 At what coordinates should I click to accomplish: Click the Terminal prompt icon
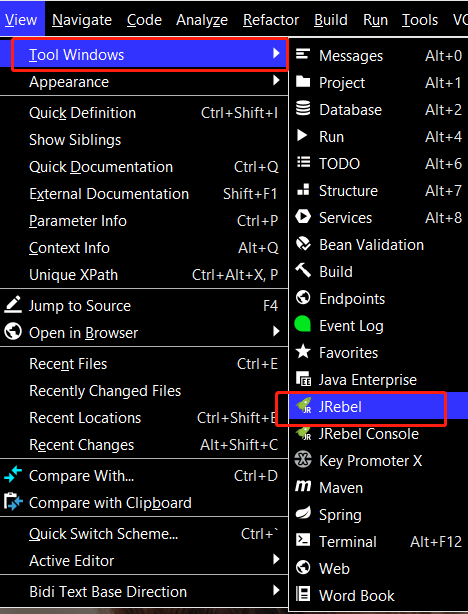click(303, 540)
